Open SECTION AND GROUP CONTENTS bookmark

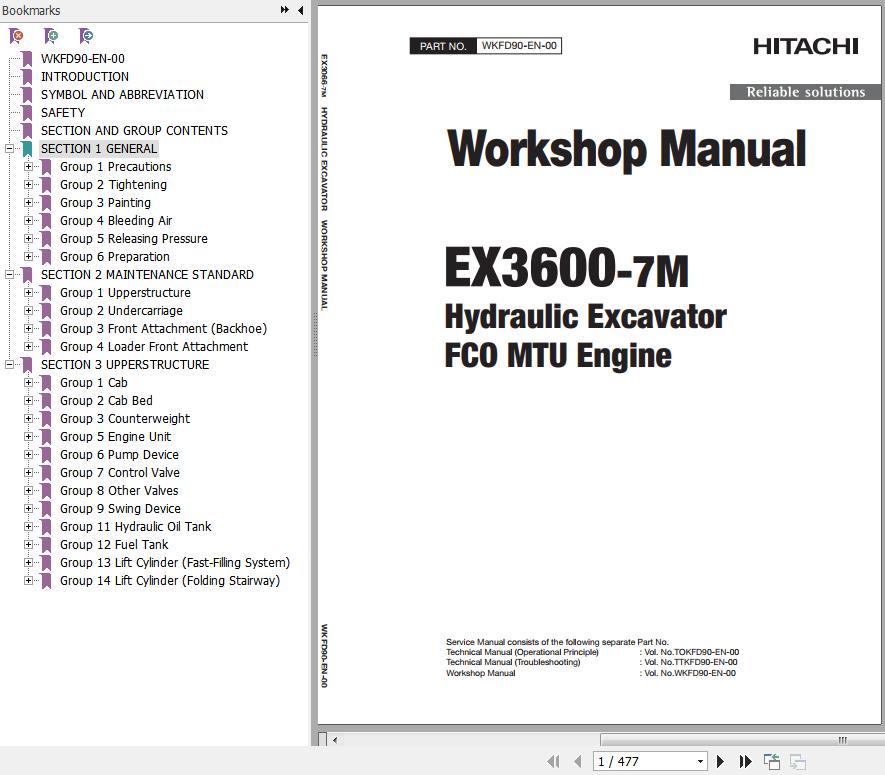[x=134, y=130]
